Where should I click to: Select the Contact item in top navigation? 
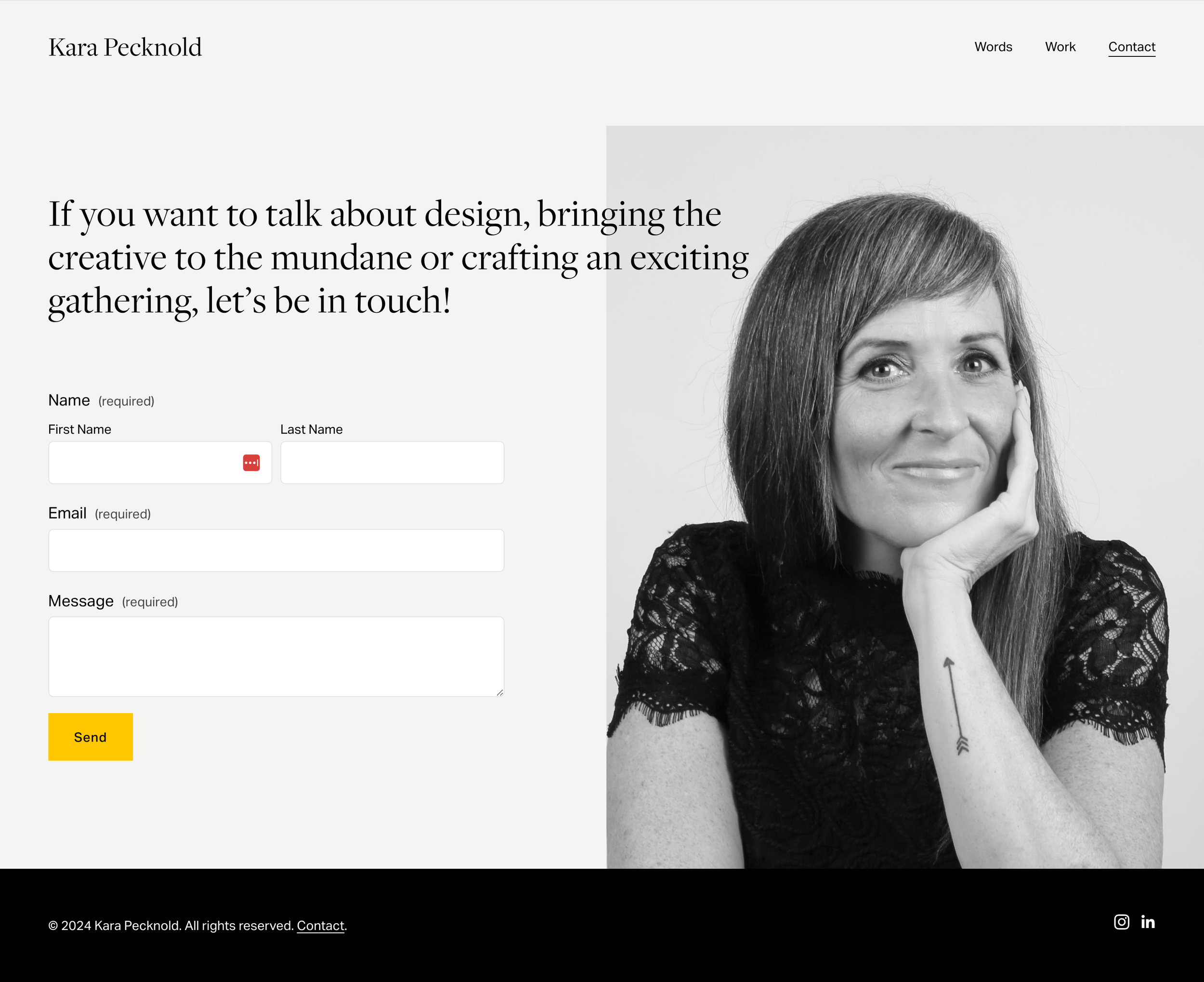(x=1132, y=47)
